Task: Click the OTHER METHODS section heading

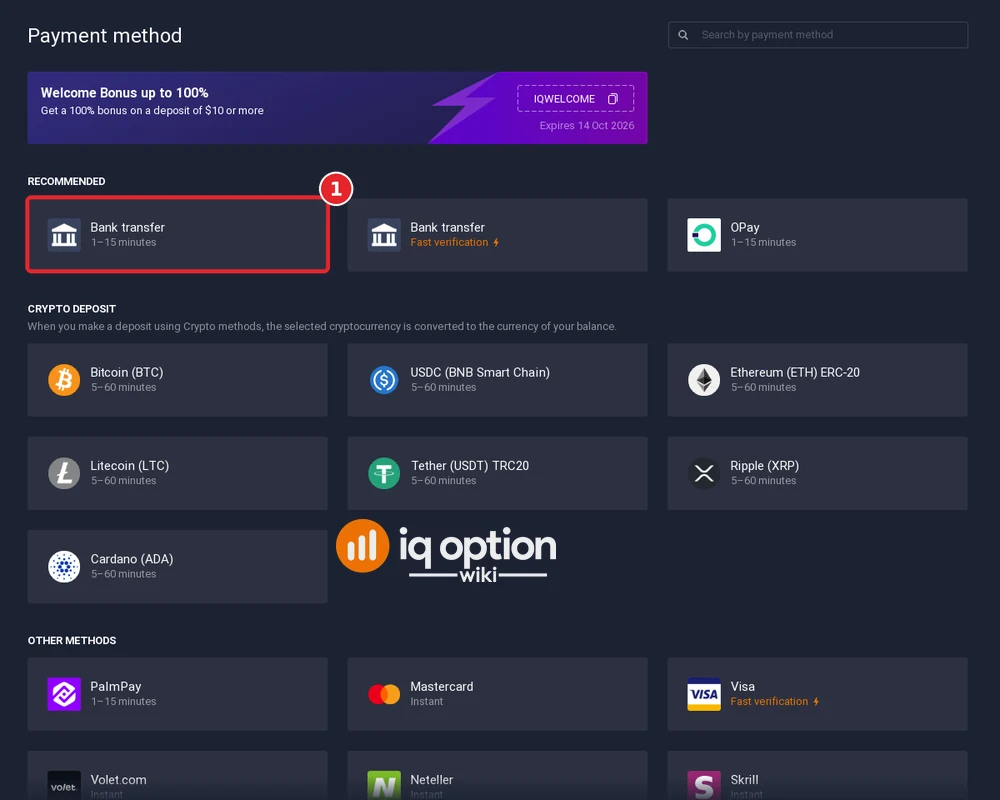Action: pos(71,641)
